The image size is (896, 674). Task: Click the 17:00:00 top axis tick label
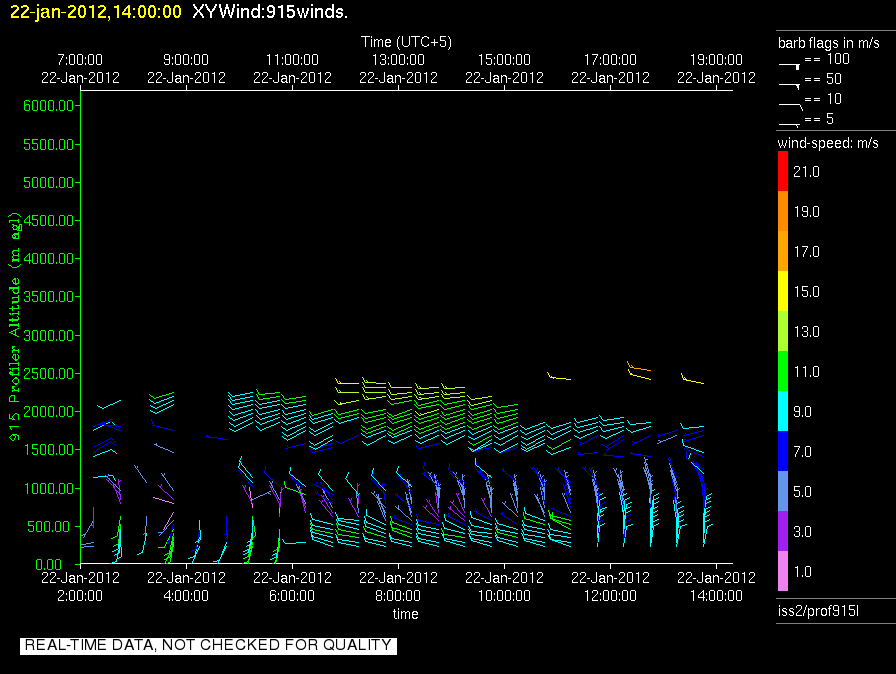pos(610,60)
